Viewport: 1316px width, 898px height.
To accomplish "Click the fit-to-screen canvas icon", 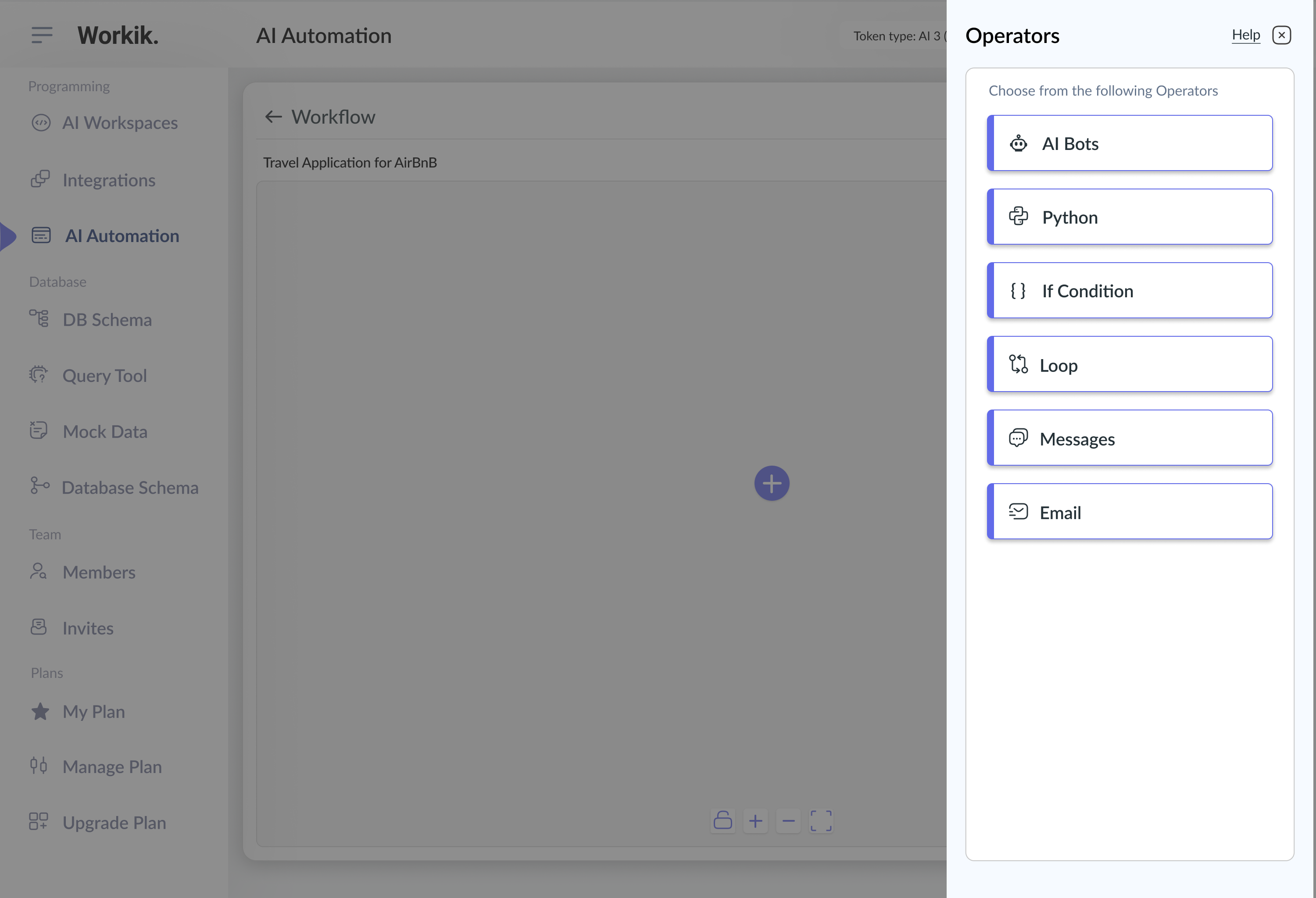I will coord(821,820).
